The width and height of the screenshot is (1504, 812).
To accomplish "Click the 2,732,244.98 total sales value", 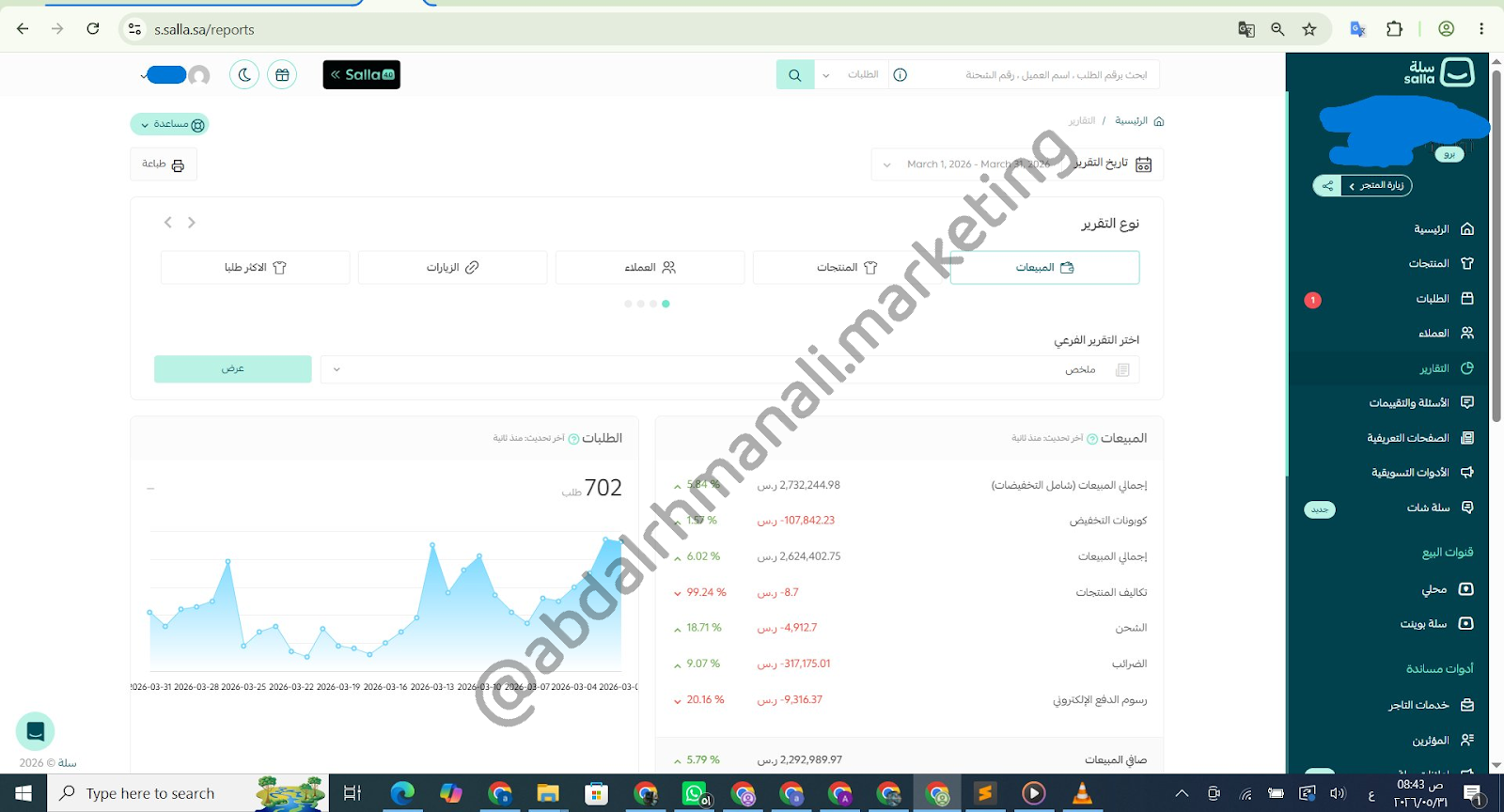I will click(x=799, y=485).
